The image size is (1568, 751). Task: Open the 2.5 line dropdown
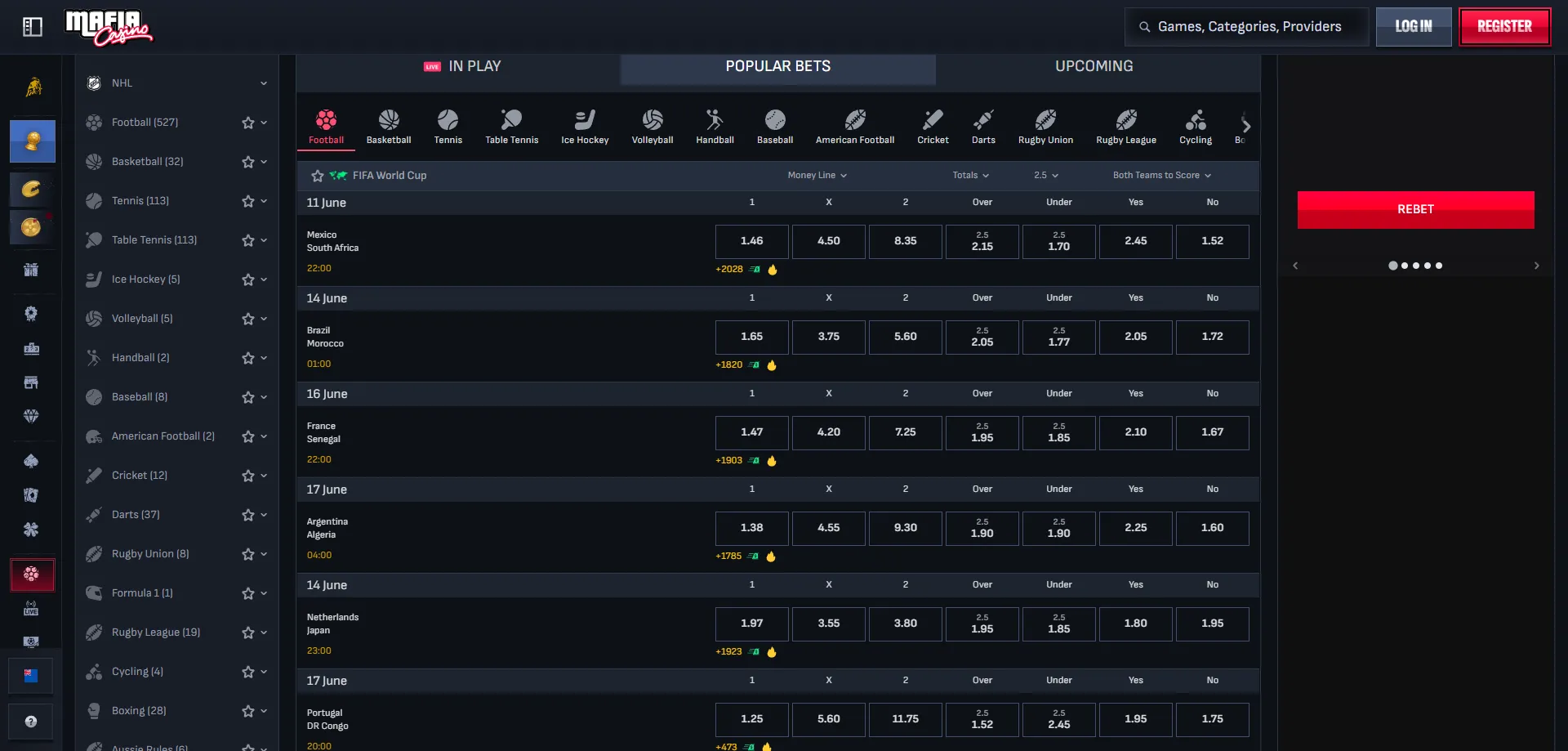1046,175
